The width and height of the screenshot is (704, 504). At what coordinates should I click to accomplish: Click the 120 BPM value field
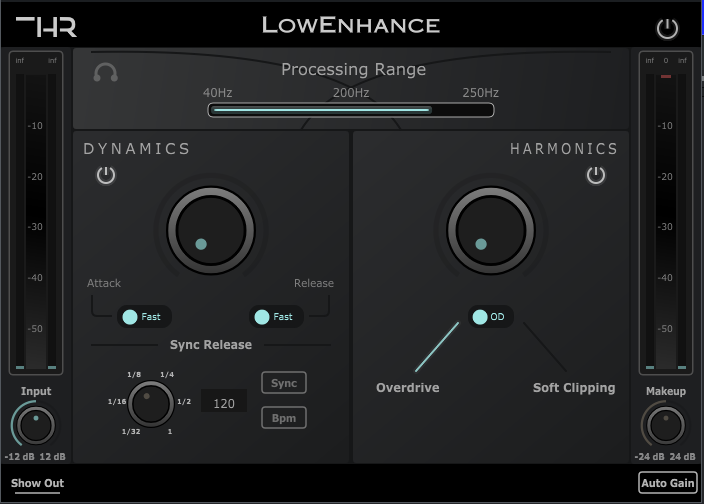[224, 403]
